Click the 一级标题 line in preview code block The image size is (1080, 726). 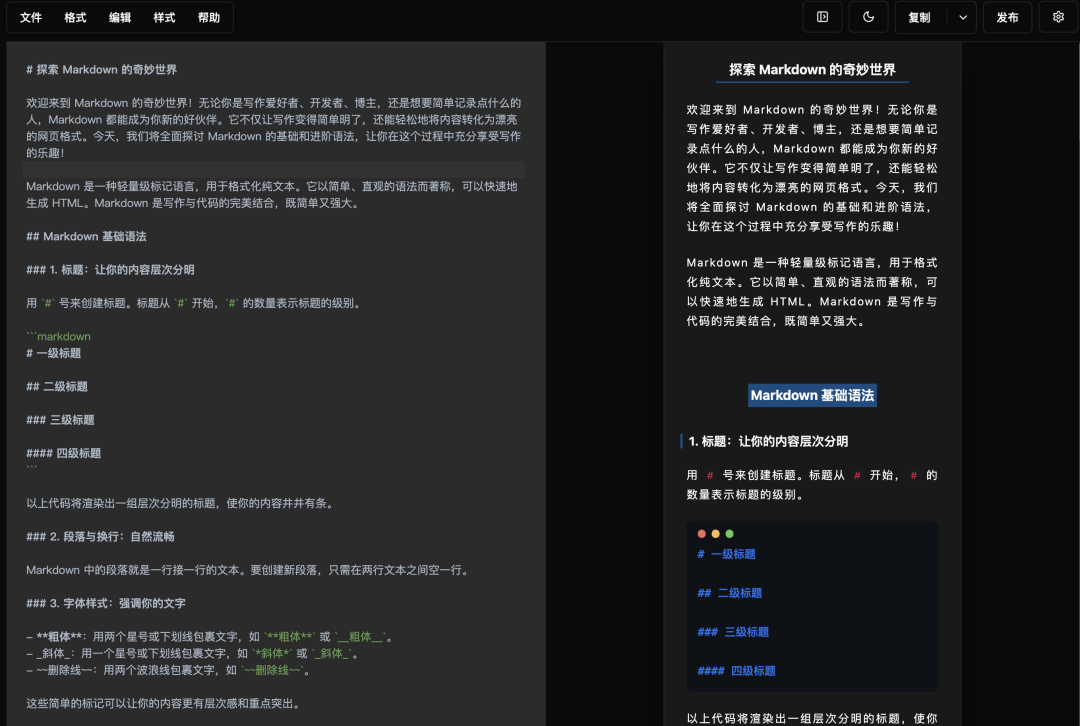tap(730, 553)
